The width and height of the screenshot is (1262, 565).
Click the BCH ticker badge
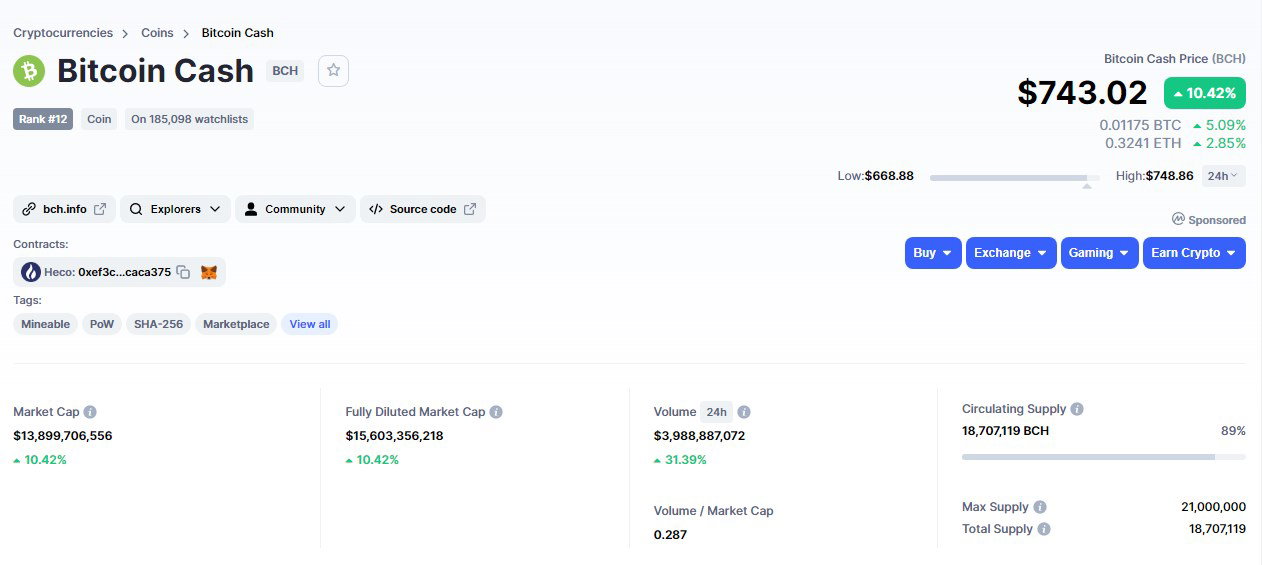click(285, 71)
